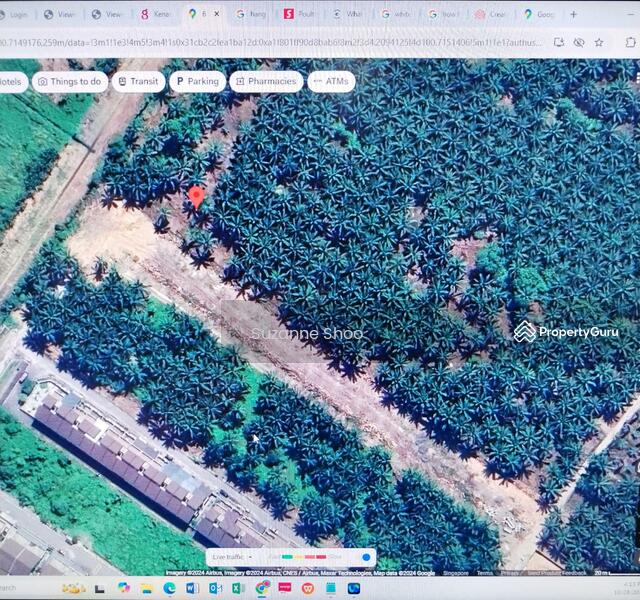The width and height of the screenshot is (640, 600).
Task: Open the Terms link in map footer
Action: pyautogui.click(x=484, y=573)
